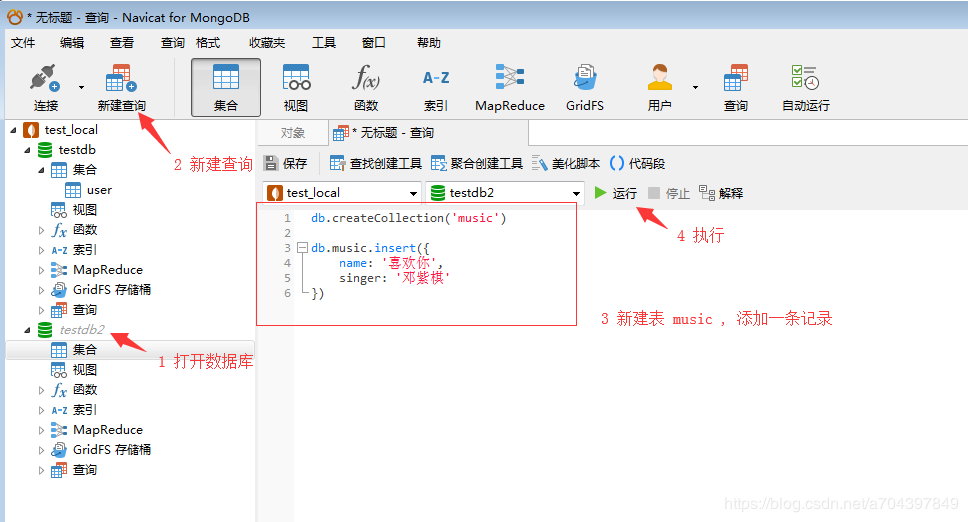Click the New Query (新建查询) toolbar icon
Screen dimensions: 968x522
[121, 78]
